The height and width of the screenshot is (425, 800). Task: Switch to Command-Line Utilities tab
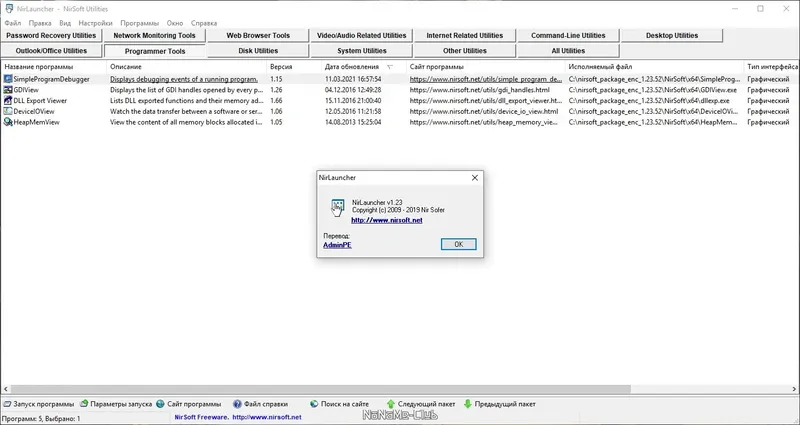(568, 35)
